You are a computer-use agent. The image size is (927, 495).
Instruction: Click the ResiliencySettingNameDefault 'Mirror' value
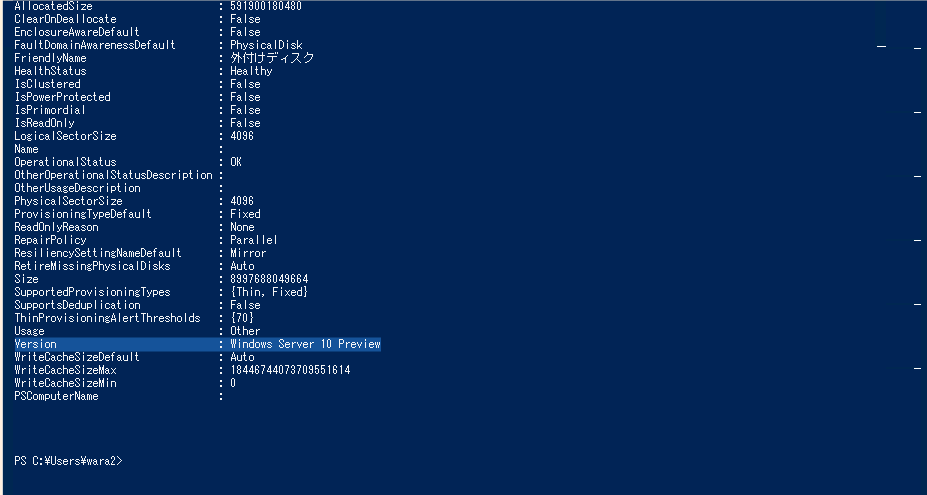pos(248,253)
